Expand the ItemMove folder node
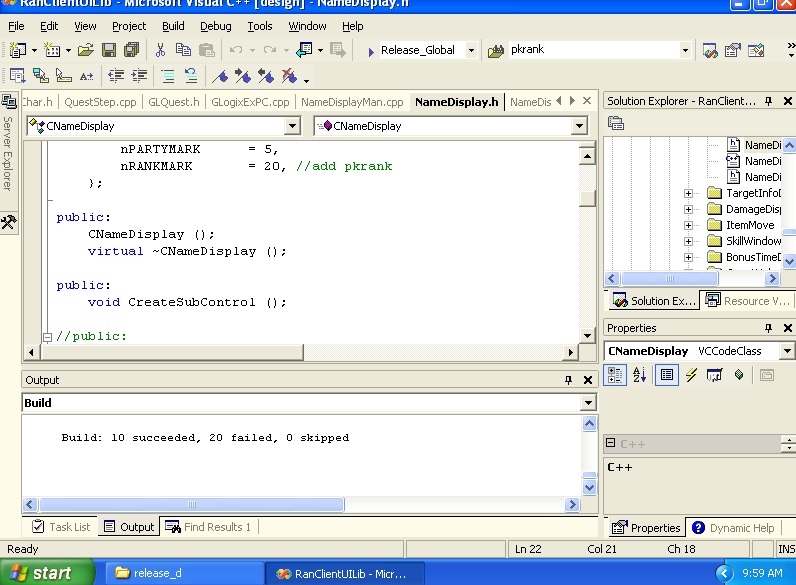This screenshot has height=585, width=796. click(688, 225)
